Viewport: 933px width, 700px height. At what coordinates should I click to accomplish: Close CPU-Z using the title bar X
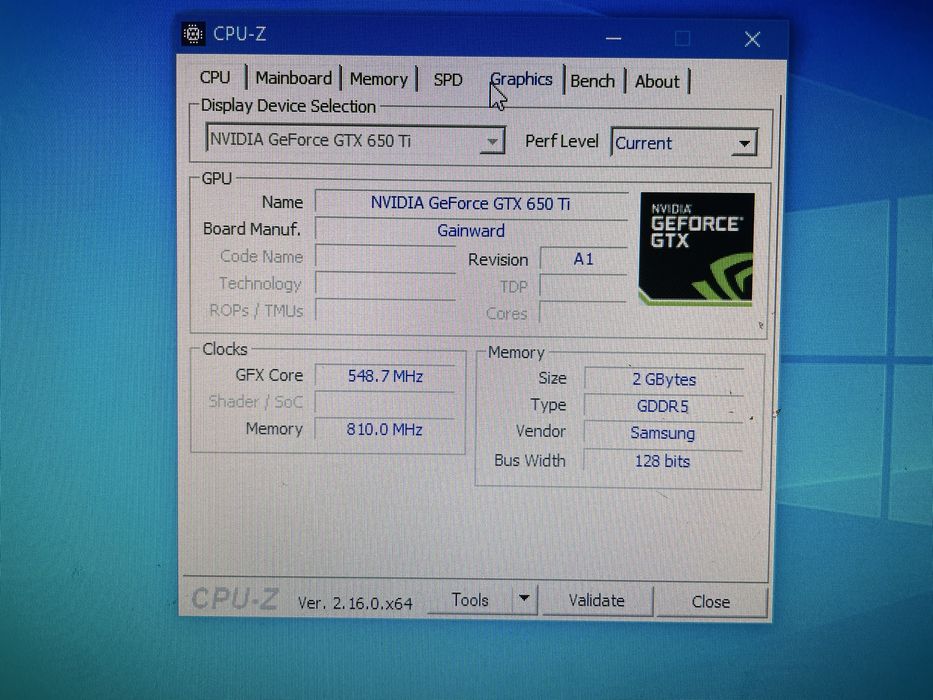tap(752, 39)
